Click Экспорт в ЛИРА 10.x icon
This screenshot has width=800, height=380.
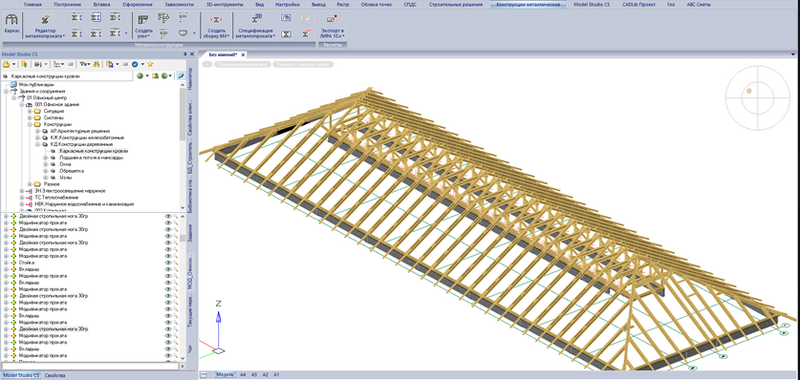pos(332,20)
